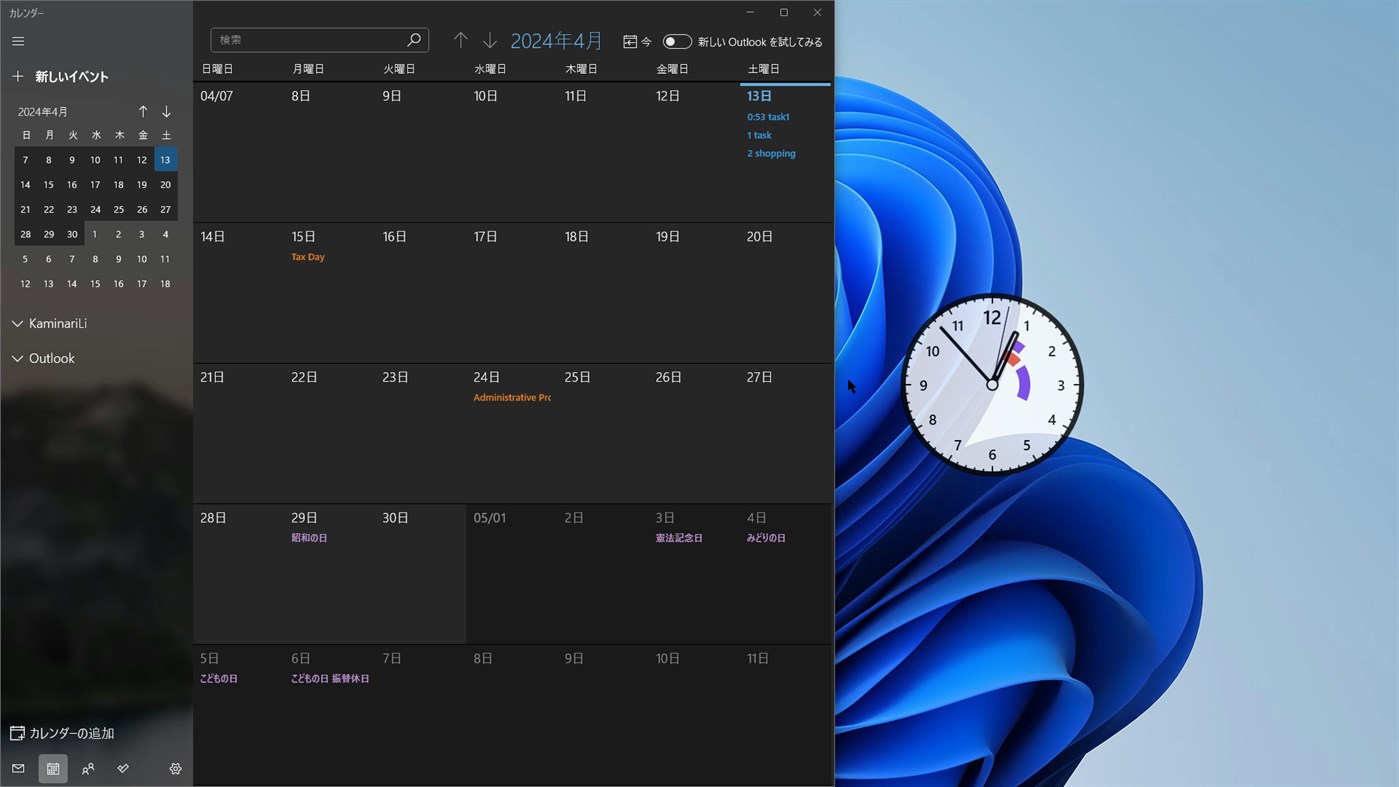Collapse the KaminariLi calendar group
Screen dimensions: 1399x787
click(x=17, y=323)
